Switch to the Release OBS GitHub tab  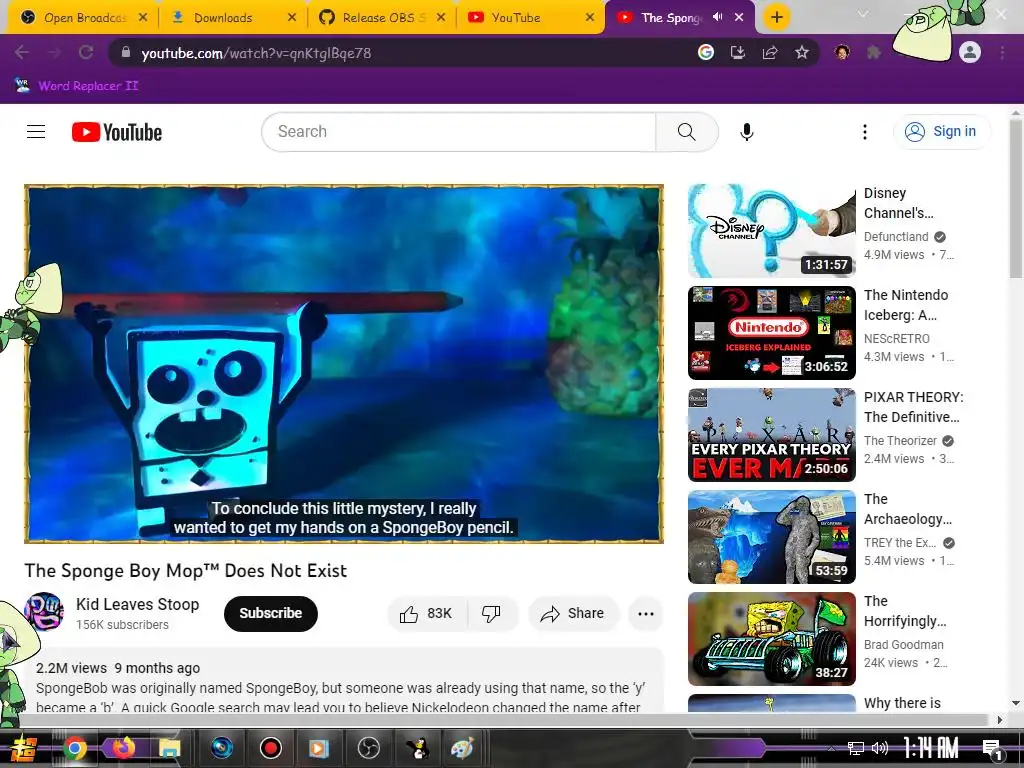[382, 17]
